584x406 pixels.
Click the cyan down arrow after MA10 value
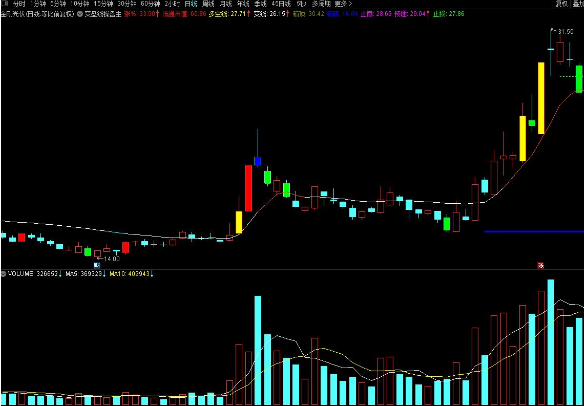(x=152, y=275)
